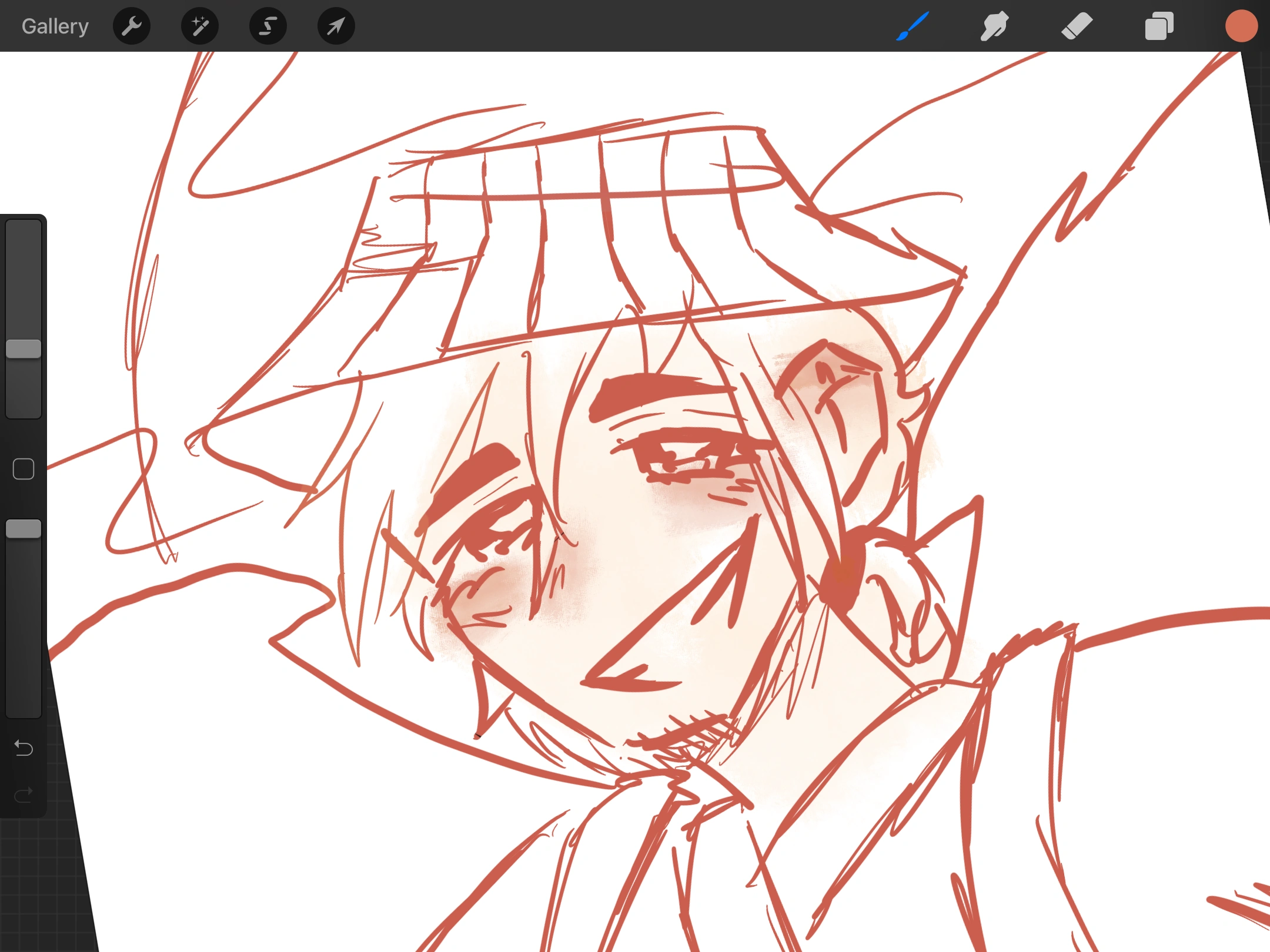Activate the Transform arrow tool
Viewport: 1270px width, 952px height.
335,26
